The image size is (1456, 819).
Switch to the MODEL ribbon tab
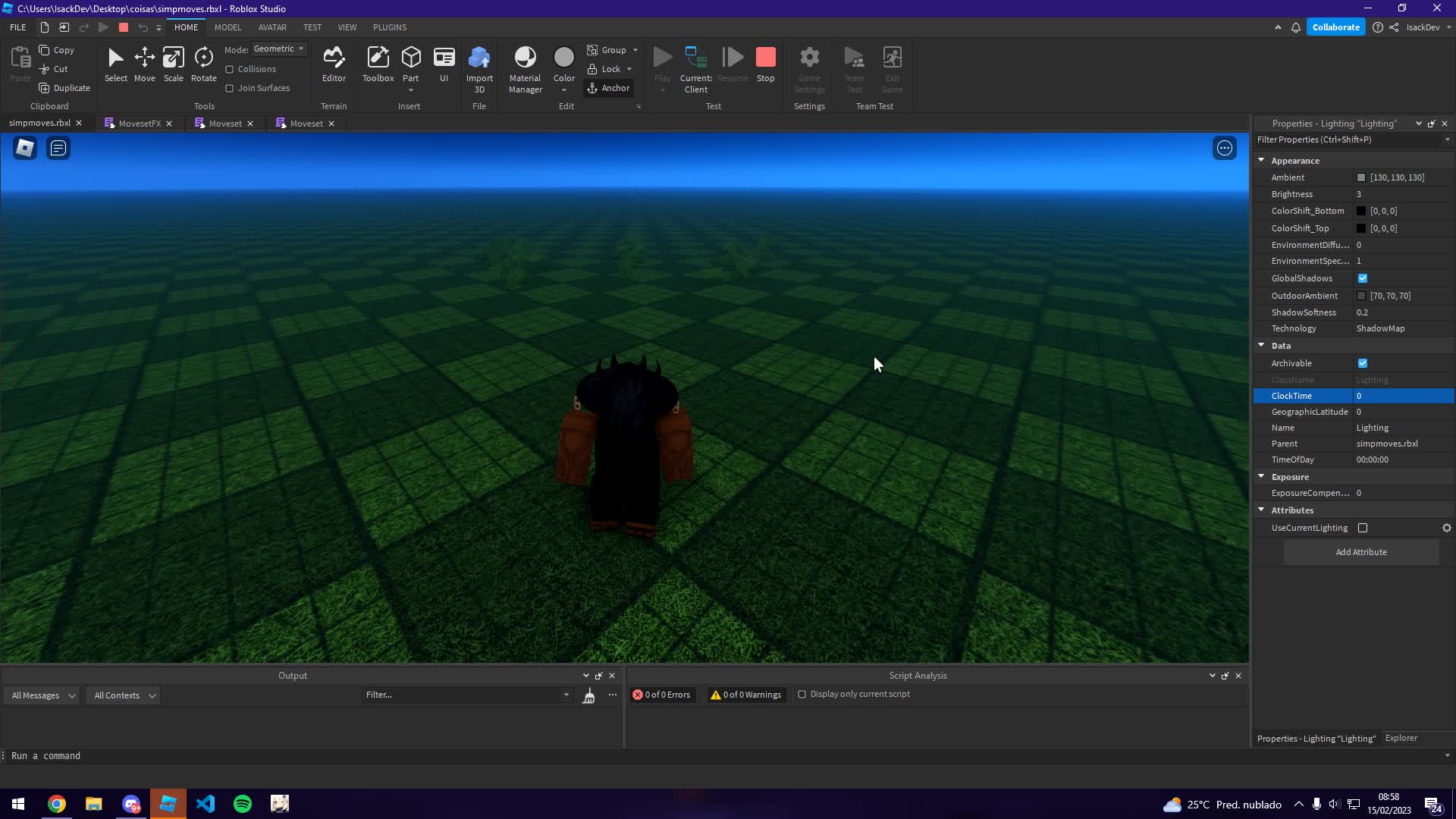[x=227, y=27]
